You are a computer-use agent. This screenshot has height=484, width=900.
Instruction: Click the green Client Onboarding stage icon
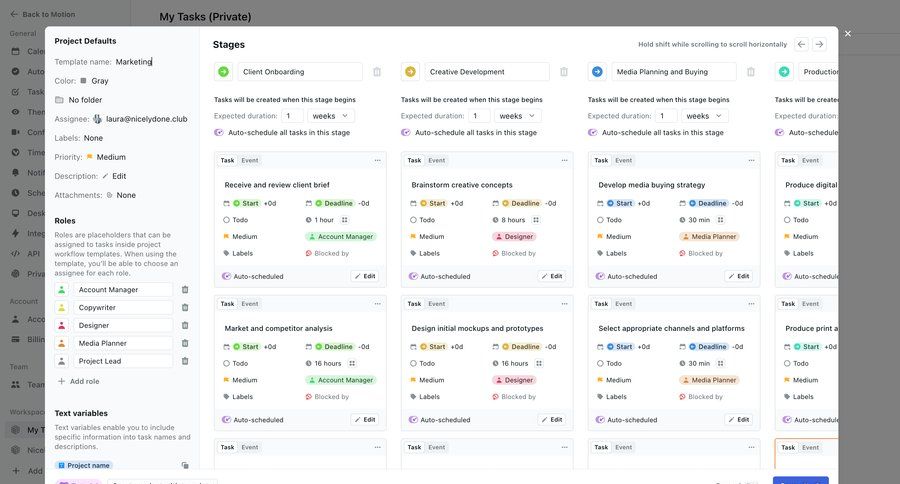pos(223,72)
